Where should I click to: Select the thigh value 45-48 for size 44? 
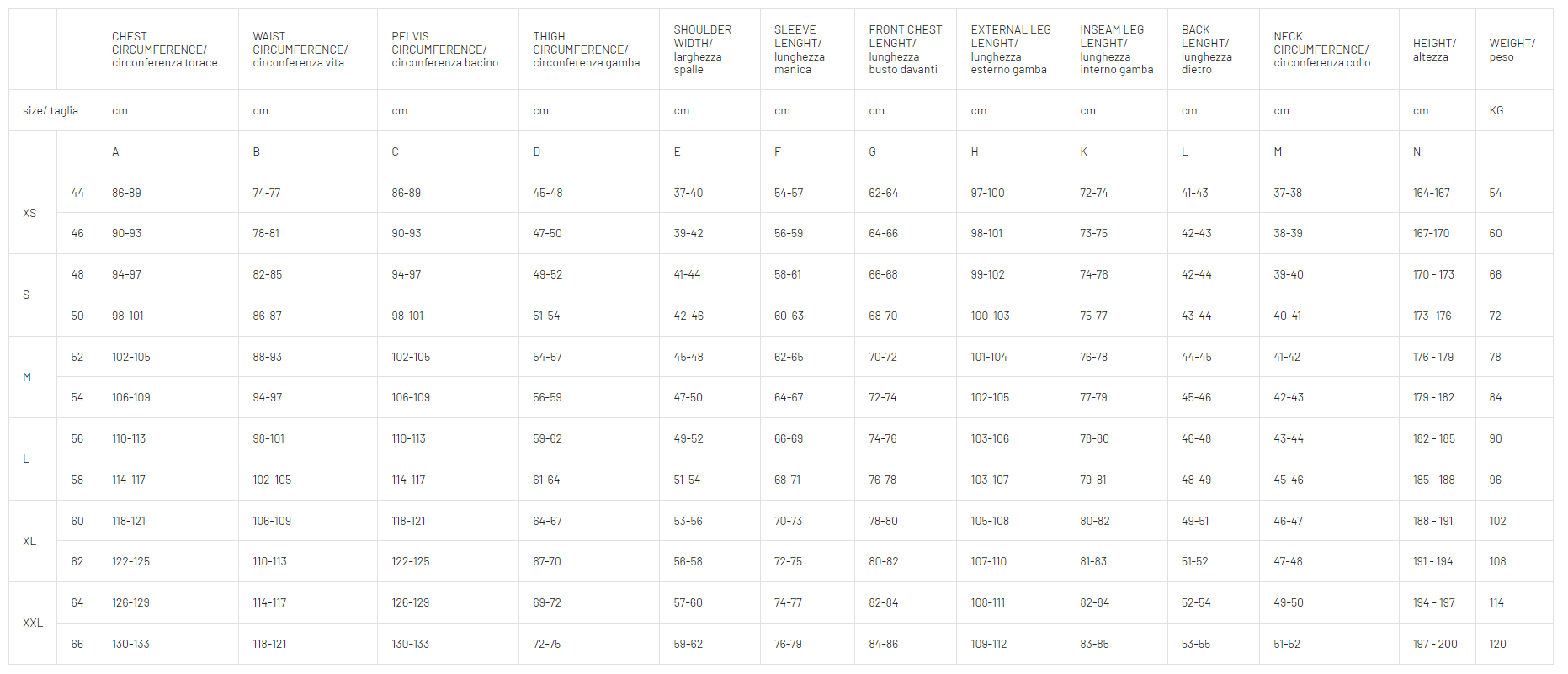547,193
